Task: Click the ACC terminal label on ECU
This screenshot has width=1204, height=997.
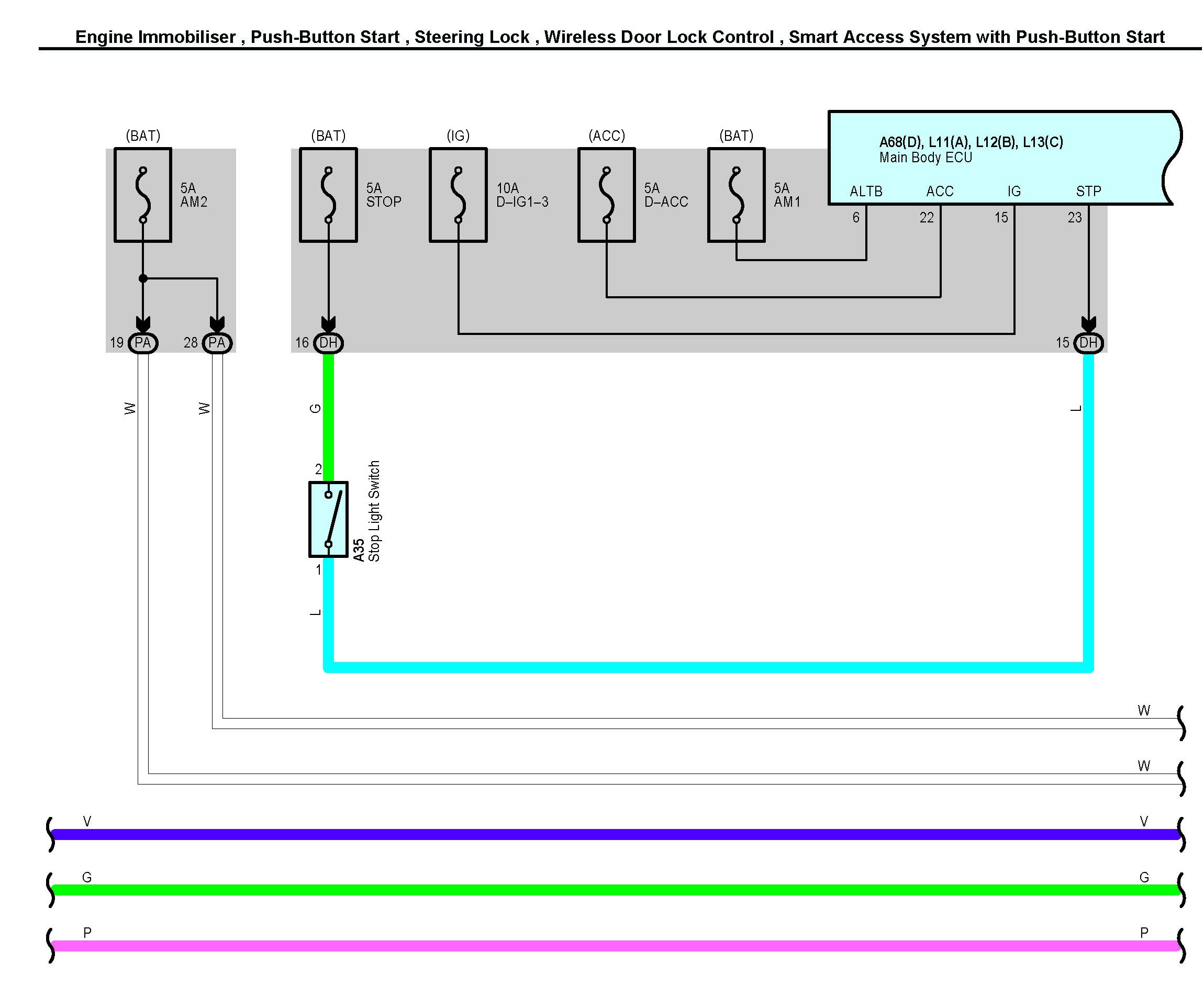Action: point(940,192)
